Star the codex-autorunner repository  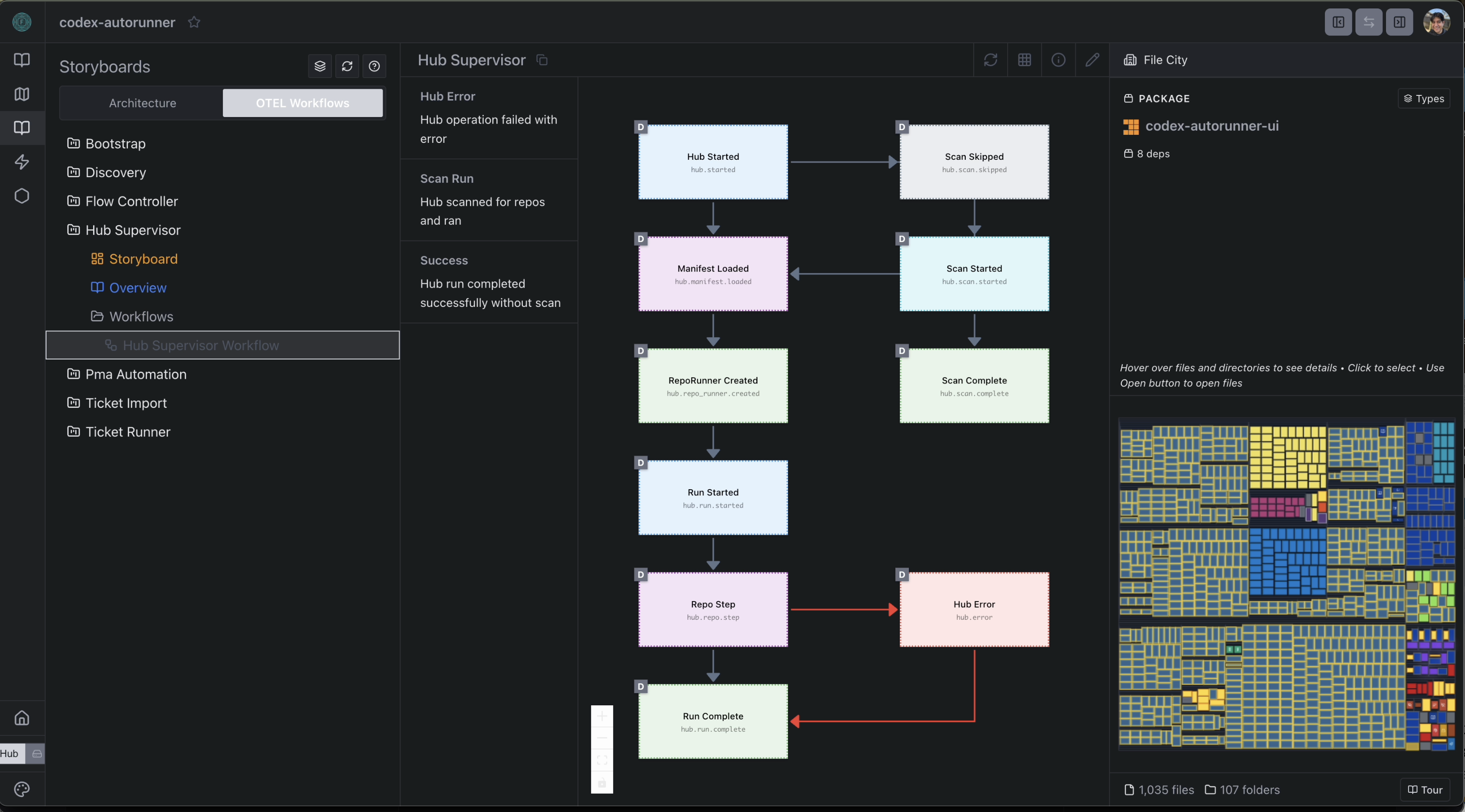(x=194, y=22)
